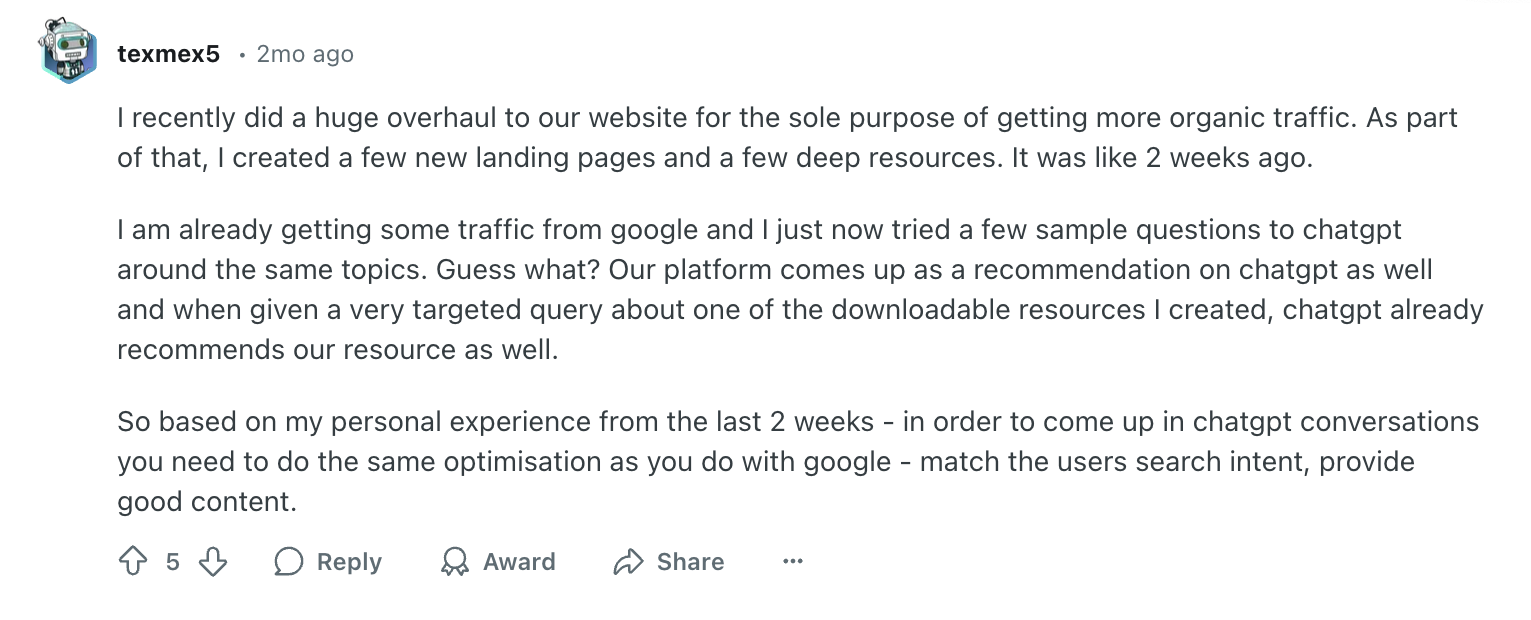The width and height of the screenshot is (1531, 620).
Task: Downvote the texmex5 comment
Action: pos(213,562)
